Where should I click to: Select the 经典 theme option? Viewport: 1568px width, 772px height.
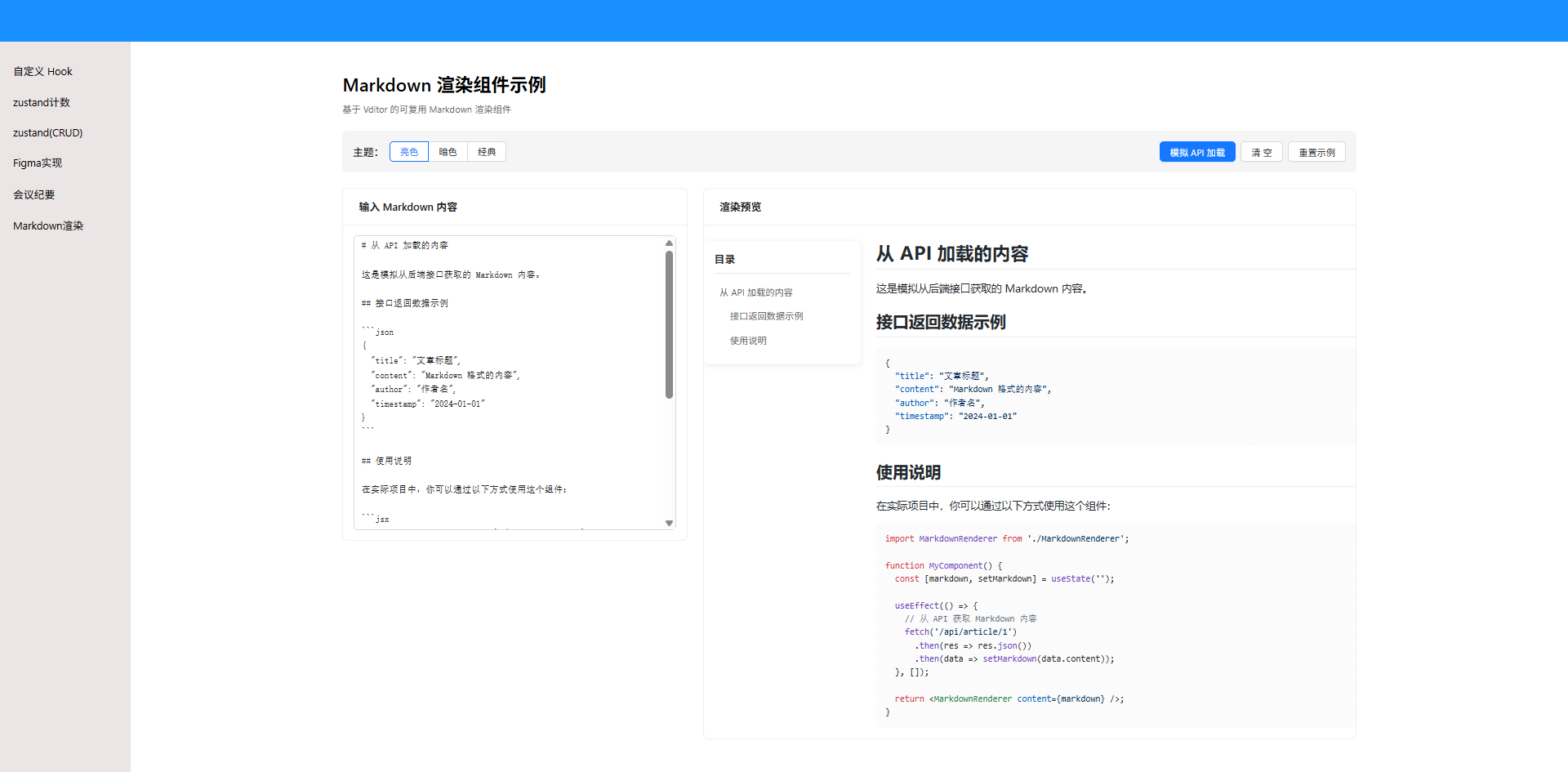487,152
